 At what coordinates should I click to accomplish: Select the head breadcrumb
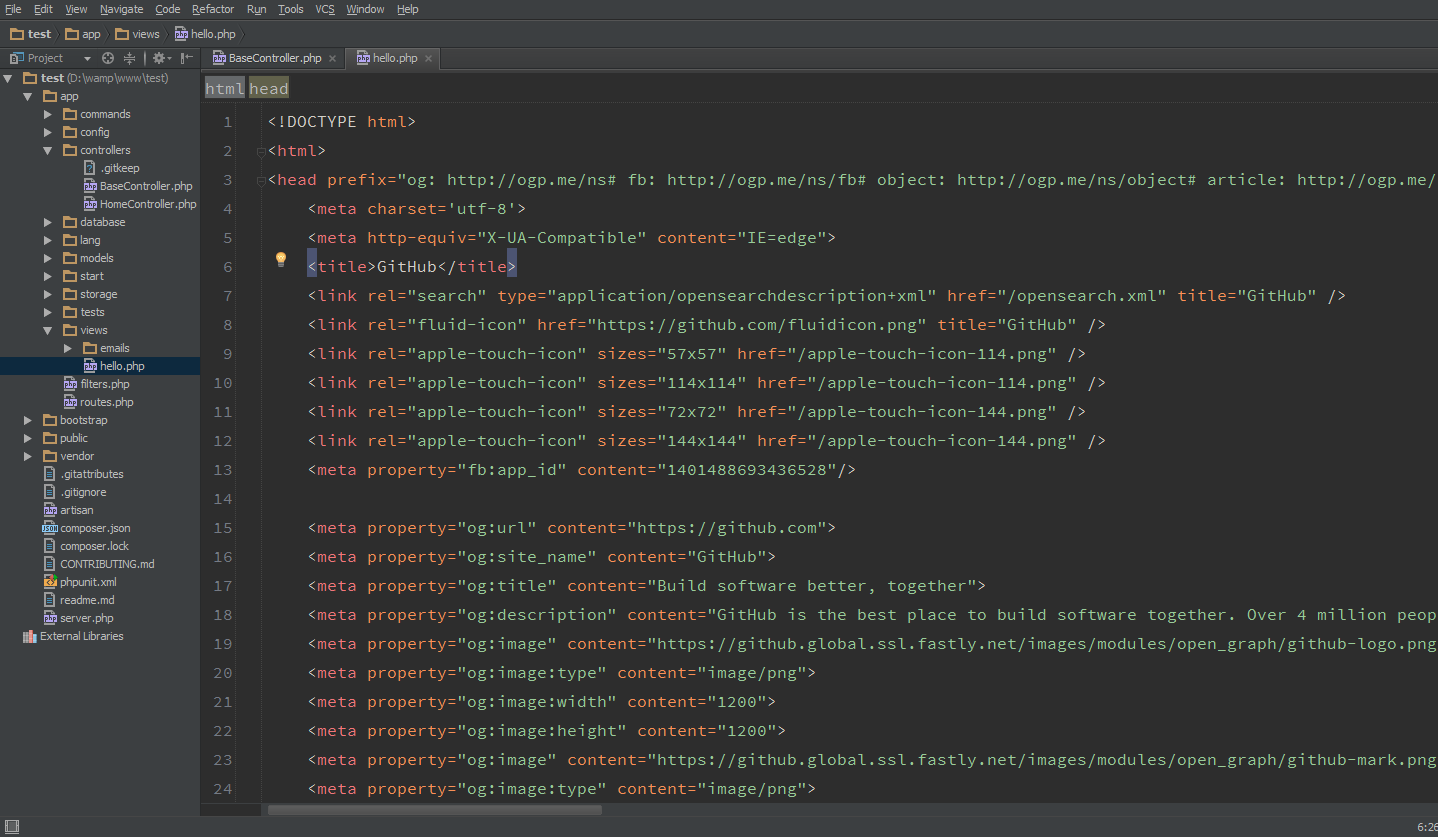pos(269,89)
